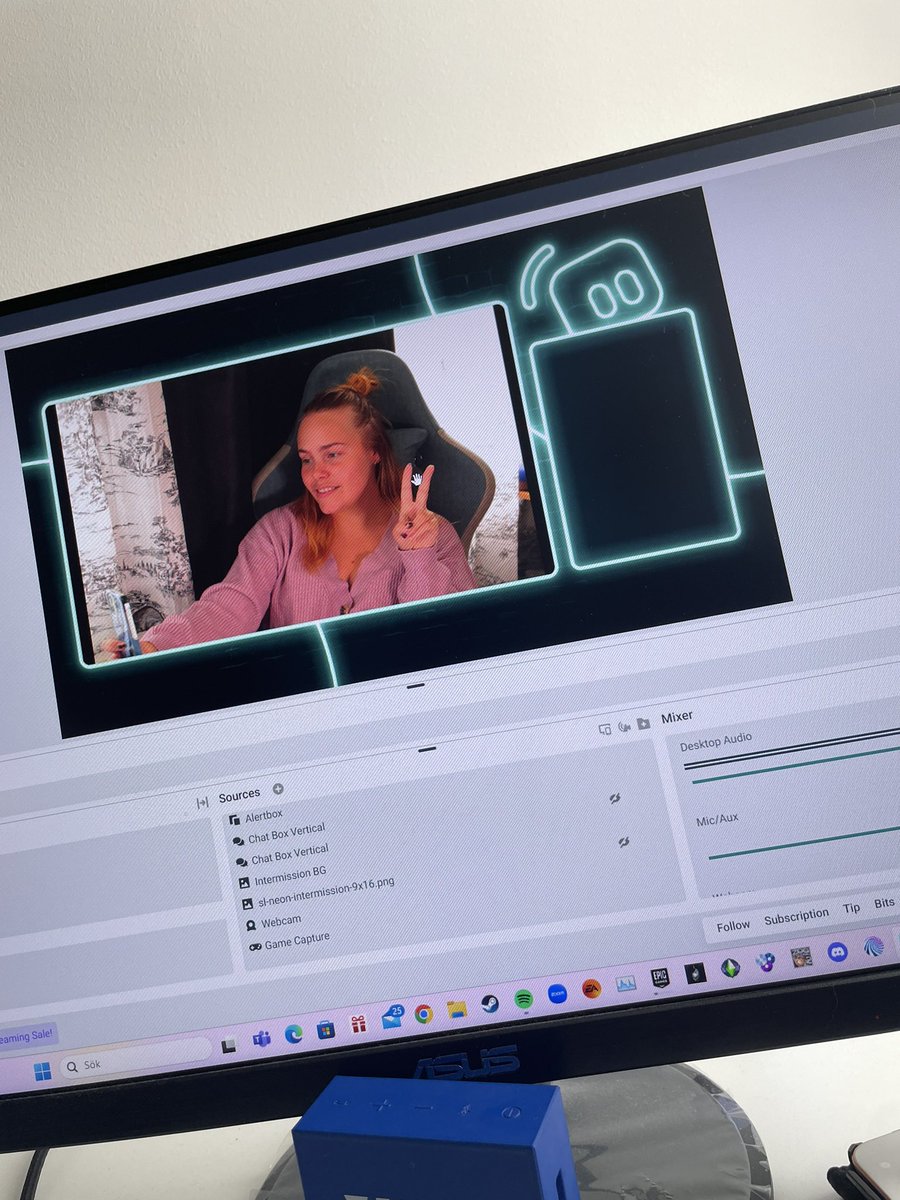Open Steam from the taskbar
The width and height of the screenshot is (900, 1200).
click(x=490, y=1003)
